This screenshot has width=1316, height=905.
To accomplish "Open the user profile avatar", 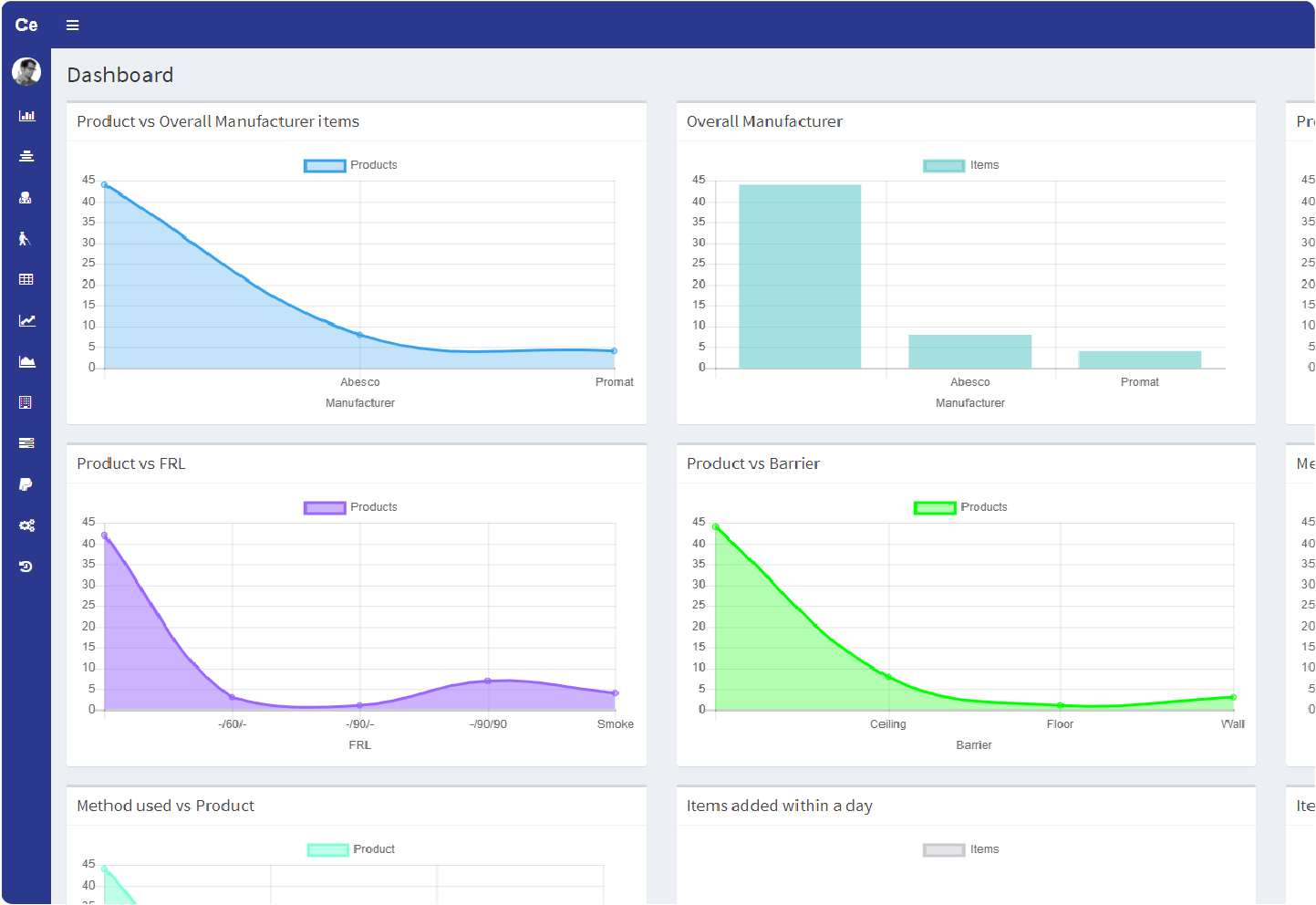I will click(26, 71).
